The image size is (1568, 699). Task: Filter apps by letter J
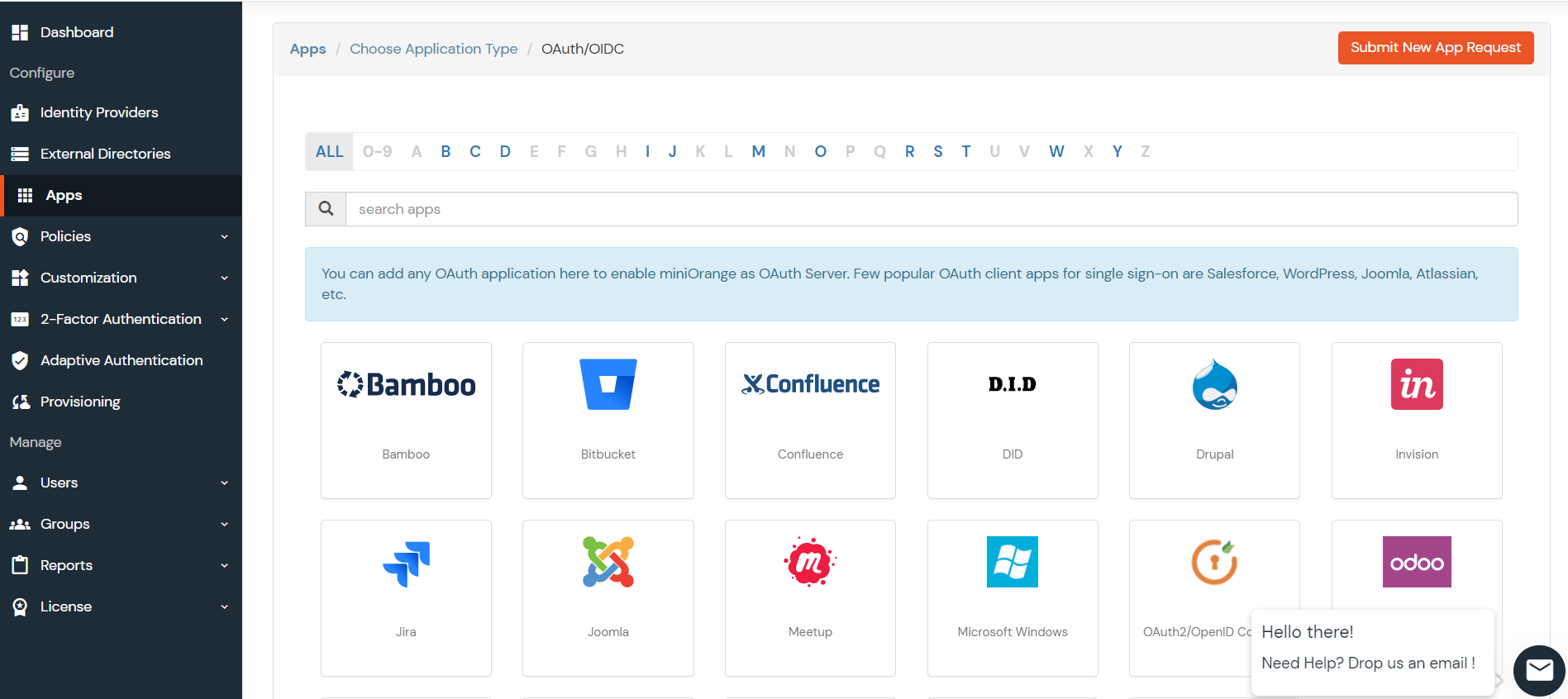[x=673, y=151]
